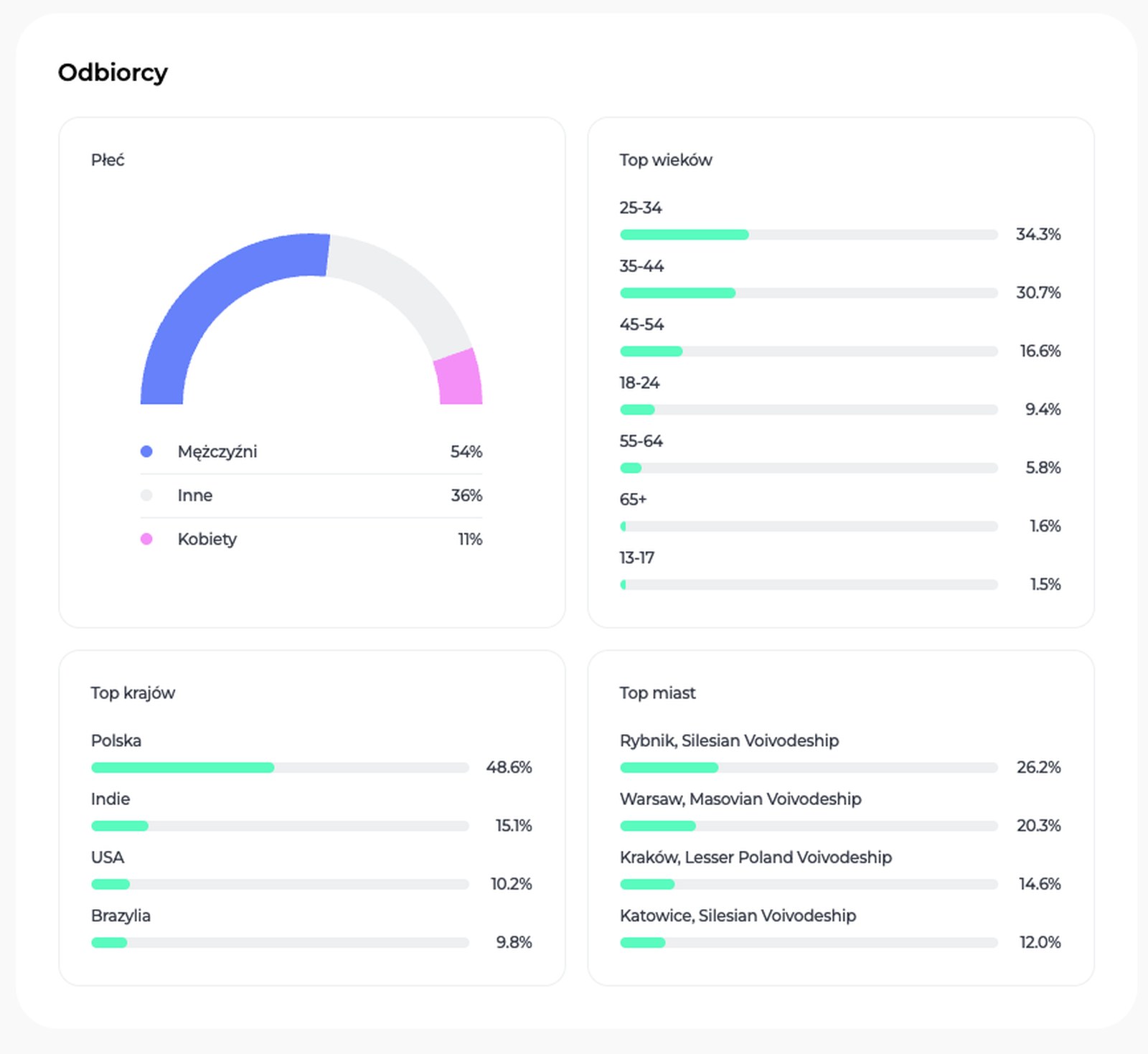The width and height of the screenshot is (1148, 1054).
Task: Click the 20.3% city value
Action: [1038, 825]
